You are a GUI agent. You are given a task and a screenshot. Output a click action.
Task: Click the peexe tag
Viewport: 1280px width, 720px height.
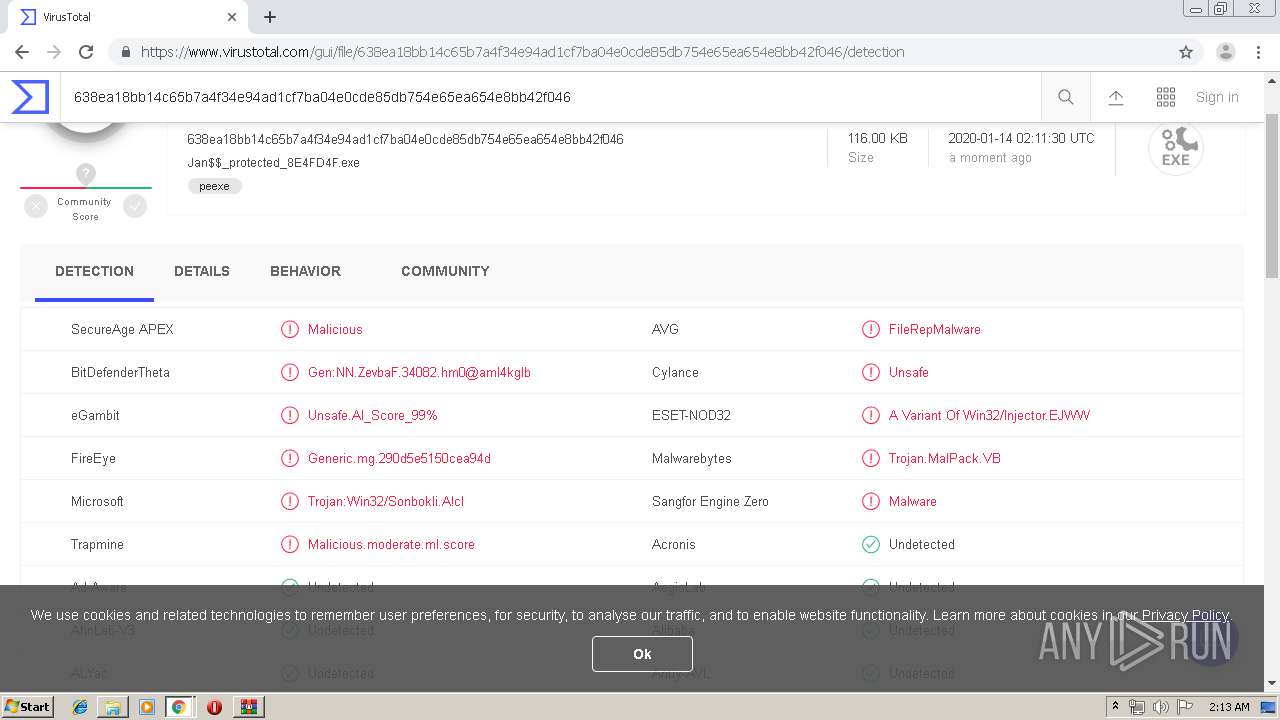coord(214,186)
